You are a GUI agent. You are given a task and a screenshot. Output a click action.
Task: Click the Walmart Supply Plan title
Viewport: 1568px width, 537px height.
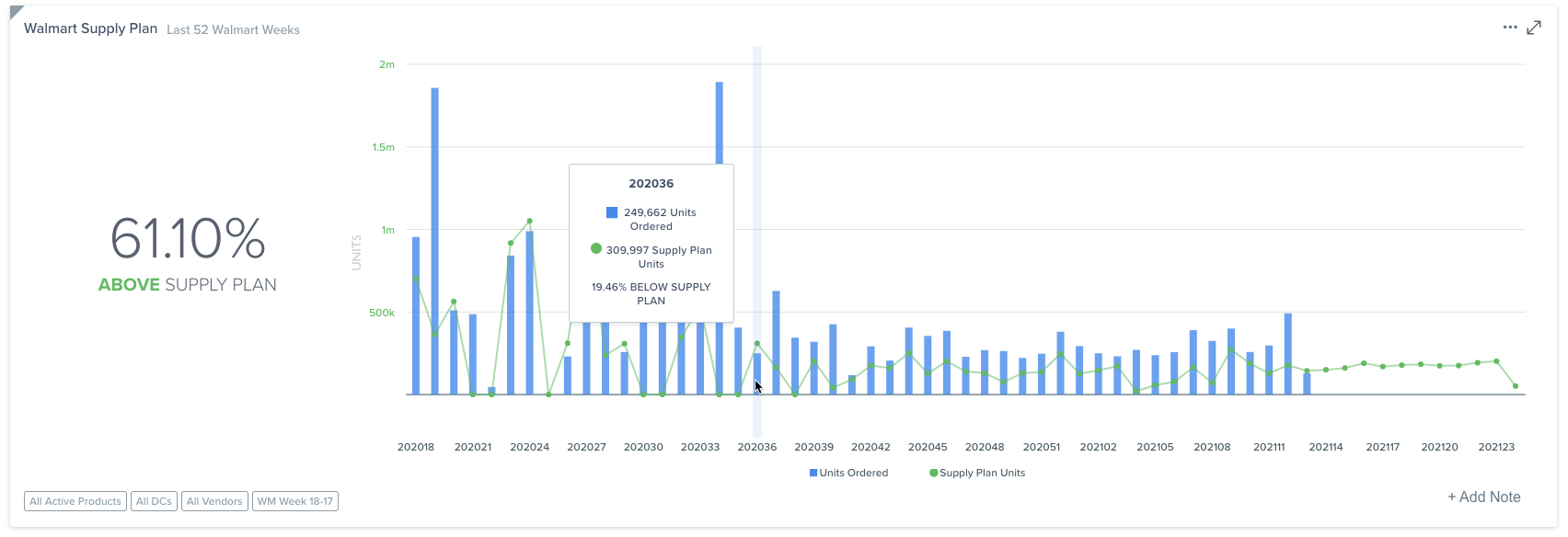coord(90,29)
